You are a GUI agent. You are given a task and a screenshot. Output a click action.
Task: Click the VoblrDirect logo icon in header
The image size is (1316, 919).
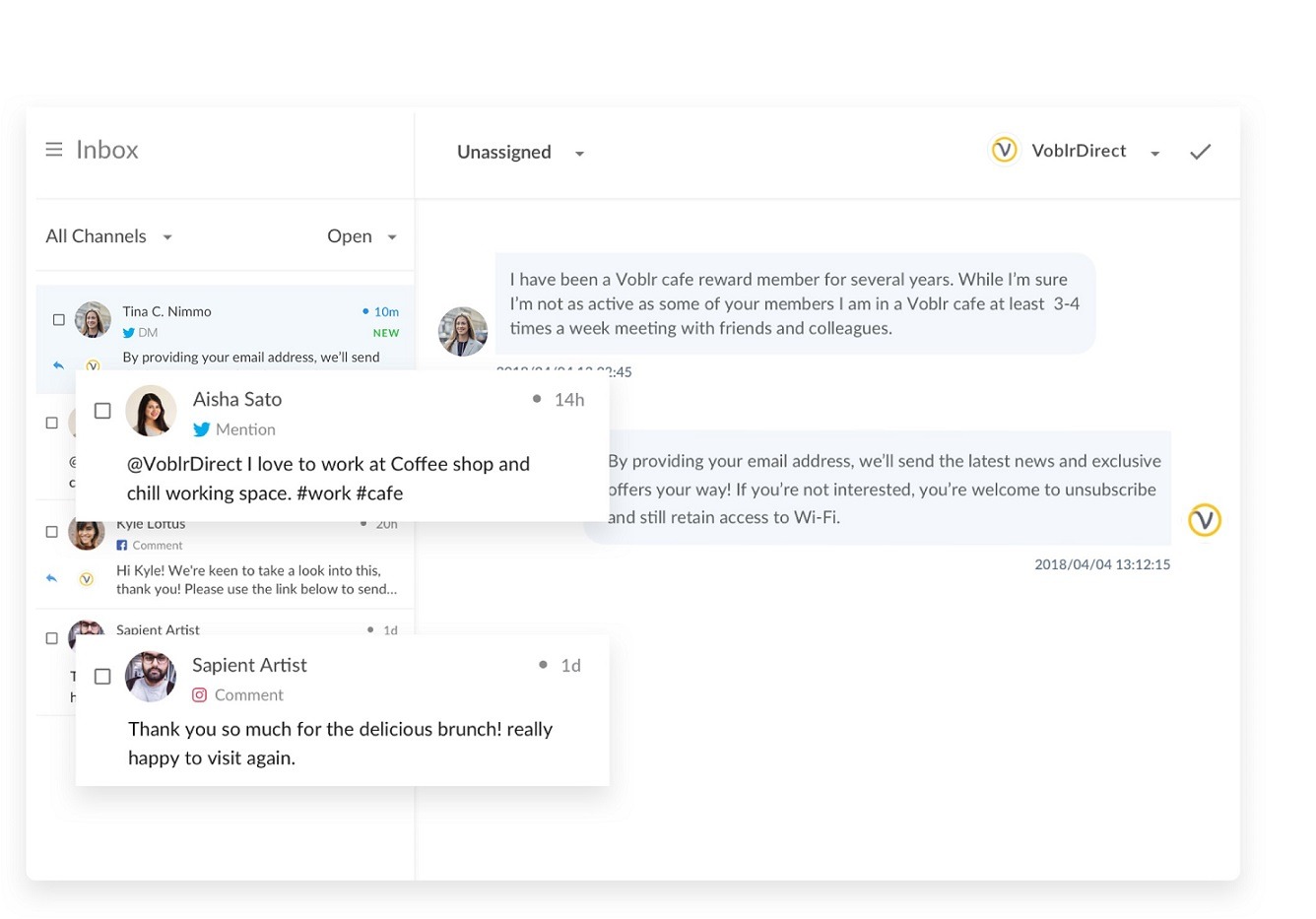click(x=1004, y=150)
